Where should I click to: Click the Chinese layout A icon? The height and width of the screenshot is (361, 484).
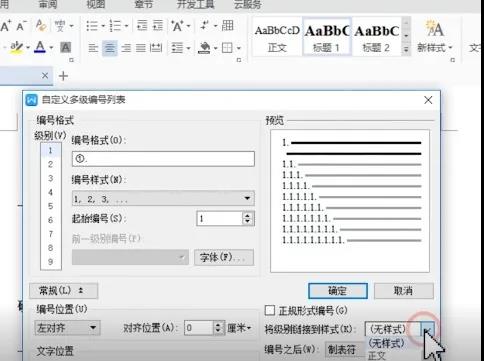(177, 26)
